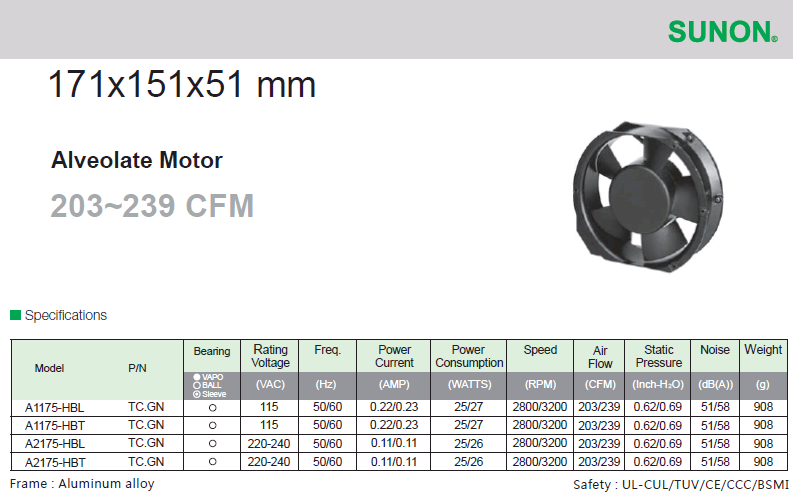Screen dimensions: 793x502
Task: Click the bearing circle in the A1175-HBL row
Action: [x=212, y=407]
